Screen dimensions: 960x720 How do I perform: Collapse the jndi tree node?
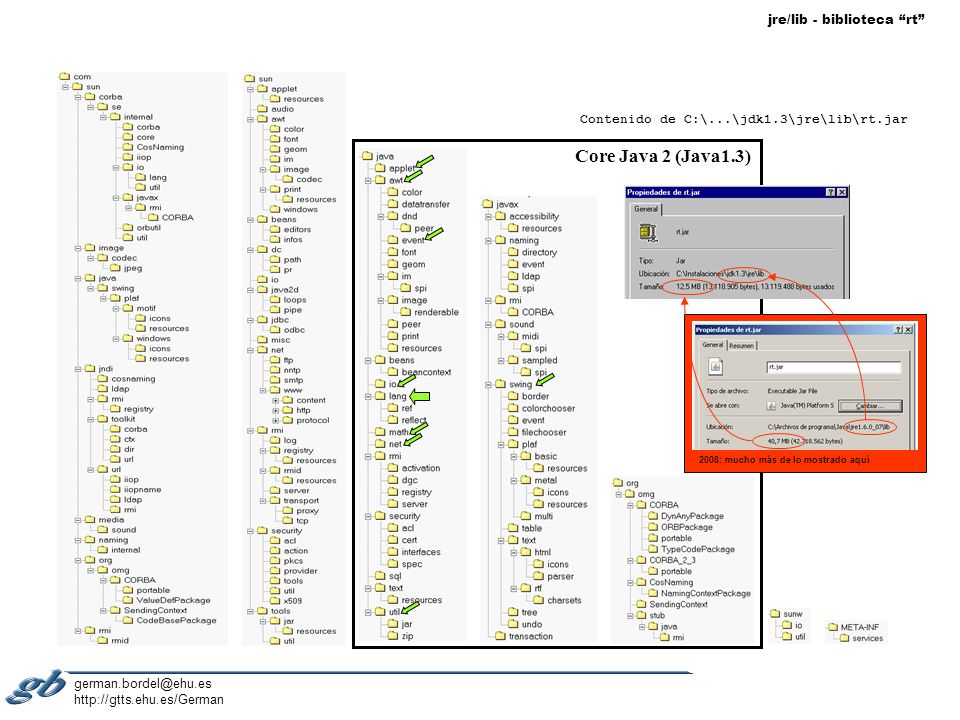[78, 369]
